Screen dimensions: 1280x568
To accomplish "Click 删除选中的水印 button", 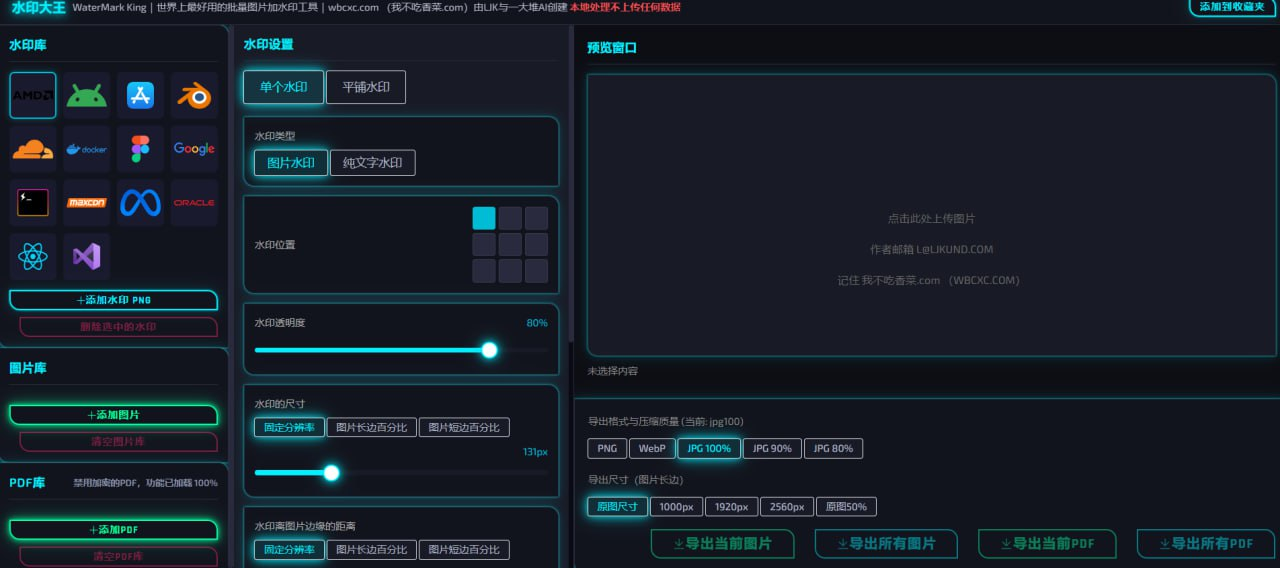I will tap(118, 327).
